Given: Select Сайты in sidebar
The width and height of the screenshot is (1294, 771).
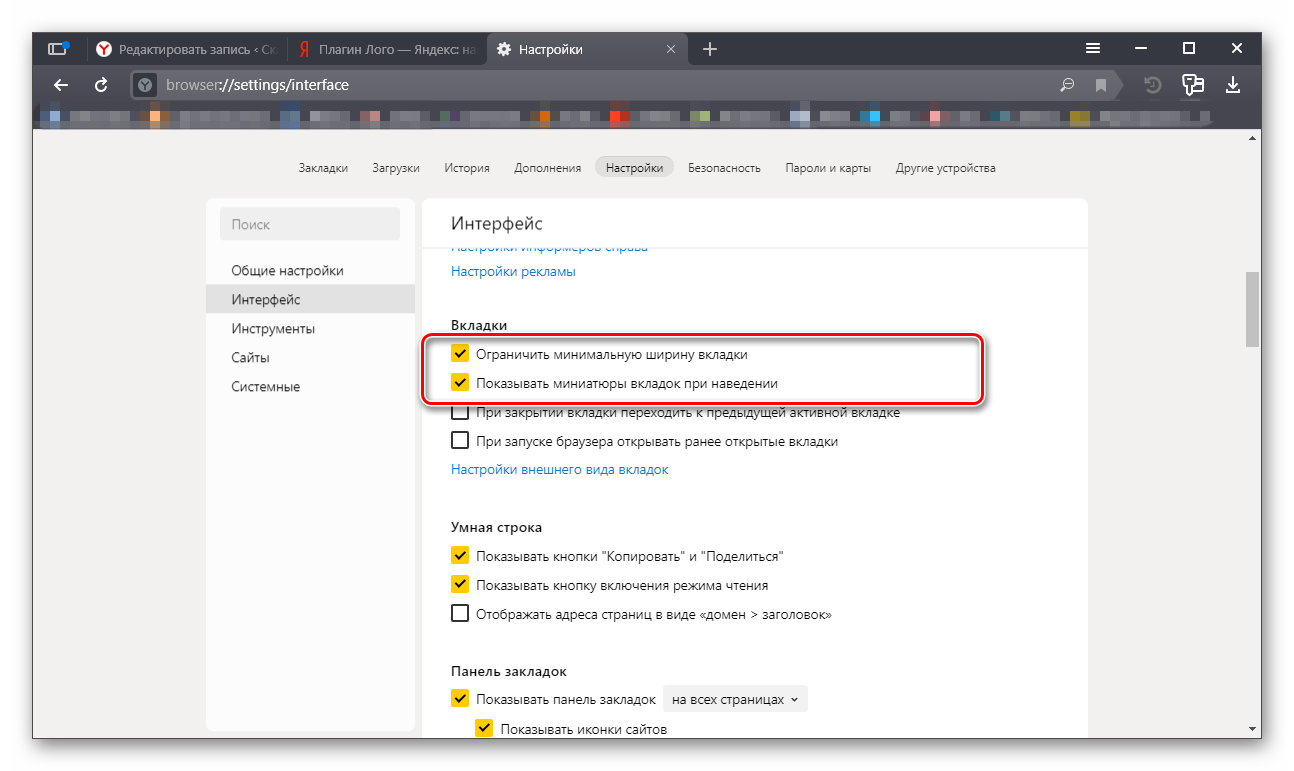Looking at the screenshot, I should pyautogui.click(x=310, y=357).
